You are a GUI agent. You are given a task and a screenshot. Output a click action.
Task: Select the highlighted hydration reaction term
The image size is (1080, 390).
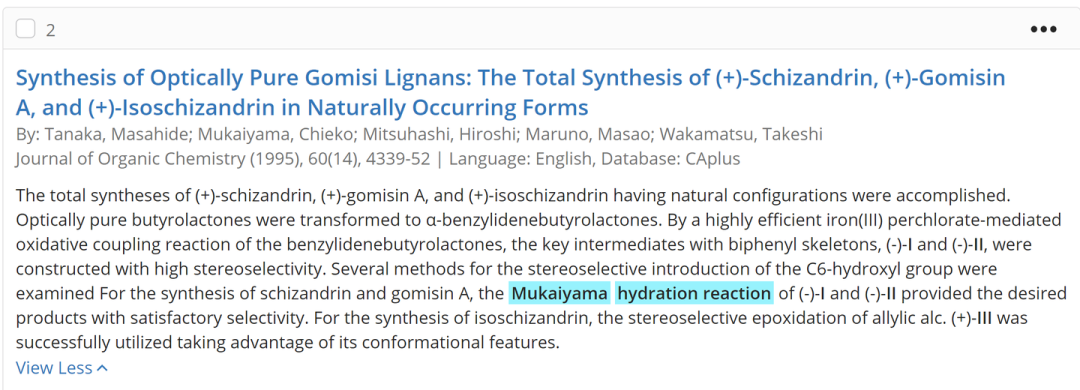(694, 294)
